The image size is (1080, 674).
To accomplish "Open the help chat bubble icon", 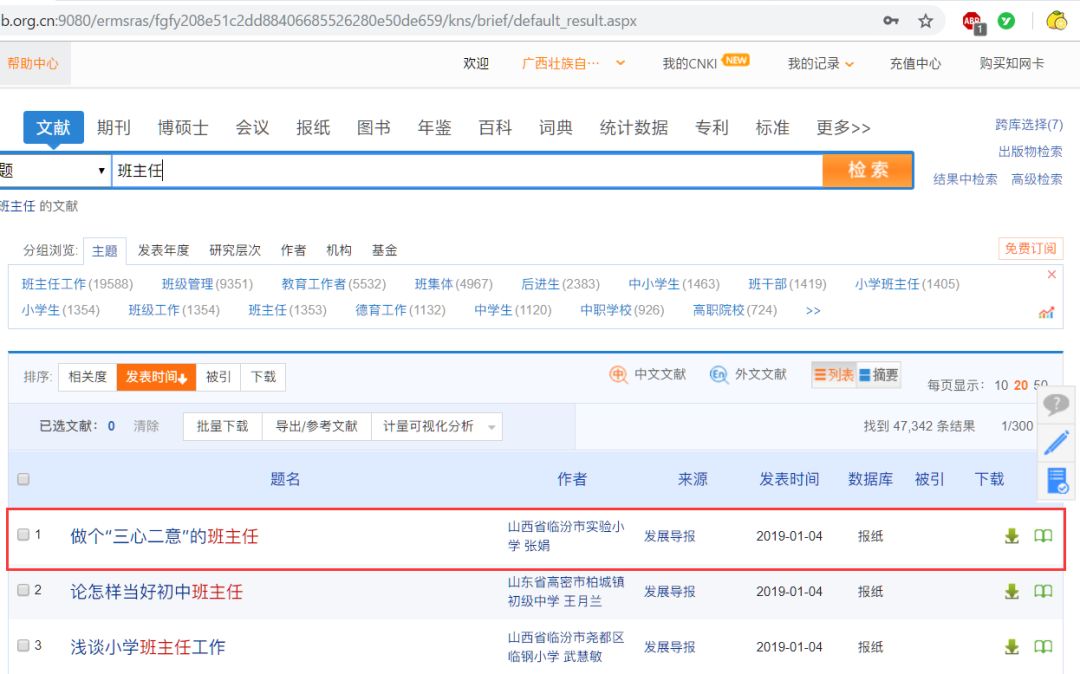I will click(1056, 405).
